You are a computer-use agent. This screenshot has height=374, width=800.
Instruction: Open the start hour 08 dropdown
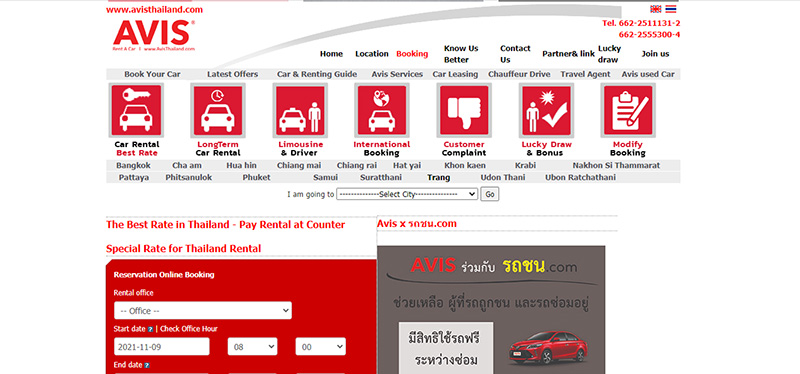pos(253,346)
